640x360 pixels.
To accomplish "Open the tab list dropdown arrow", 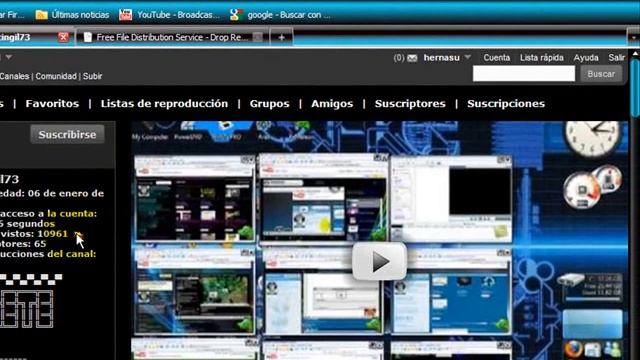I will 633,37.
